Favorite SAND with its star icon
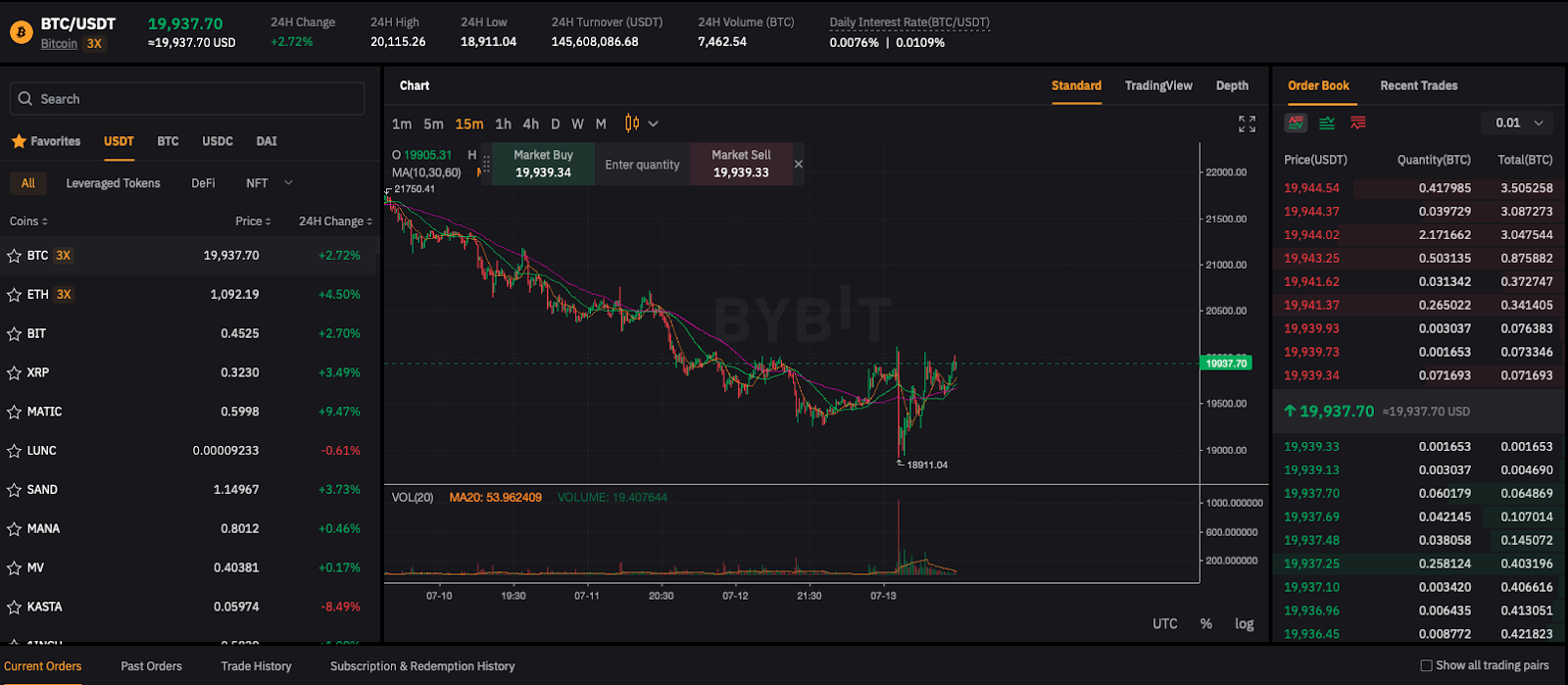Screen dimensions: 1568x685 tap(14, 490)
